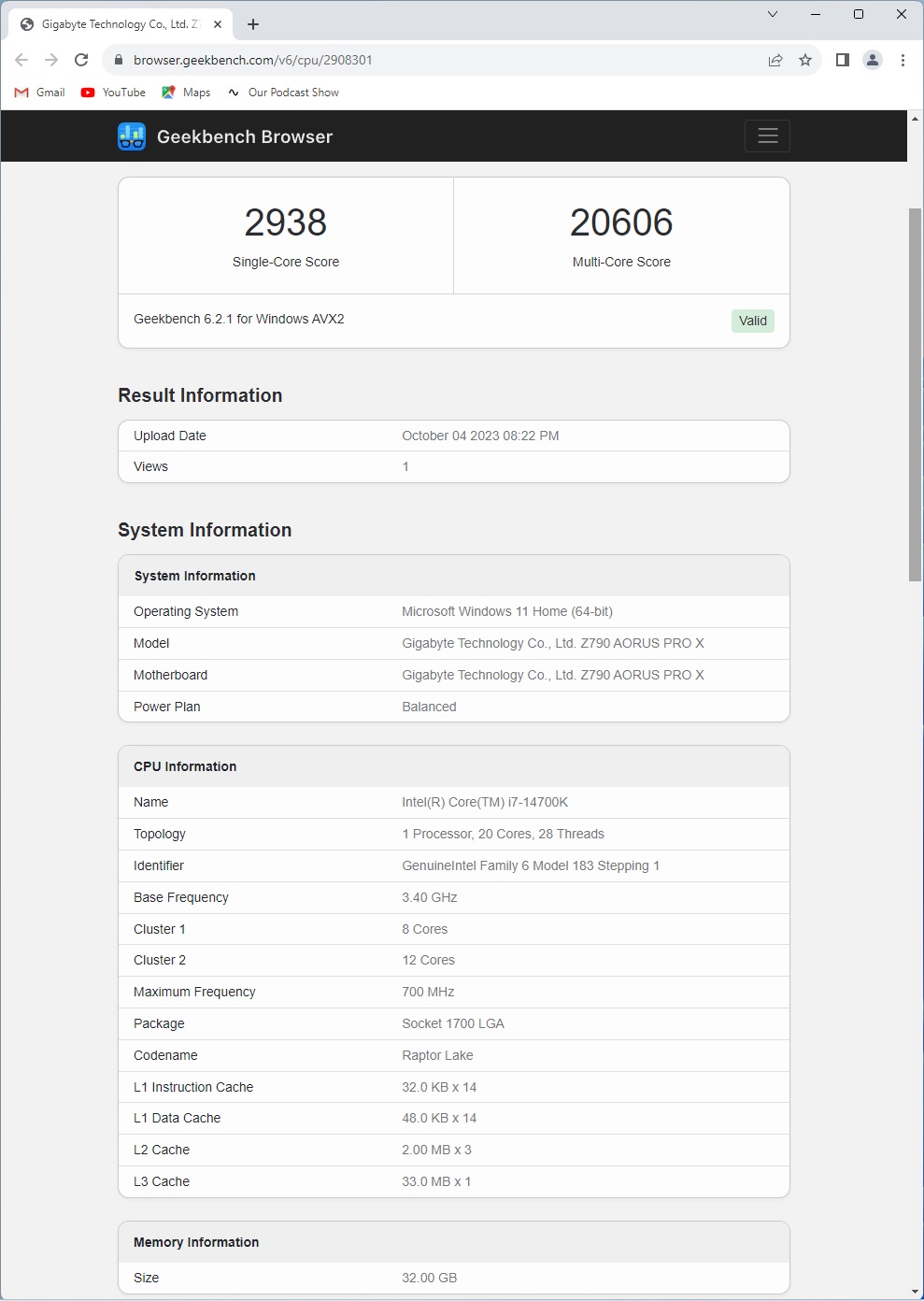Image resolution: width=924 pixels, height=1301 pixels.
Task: Click L2 Cache '2.00 MB x 3'
Action: click(x=436, y=1150)
